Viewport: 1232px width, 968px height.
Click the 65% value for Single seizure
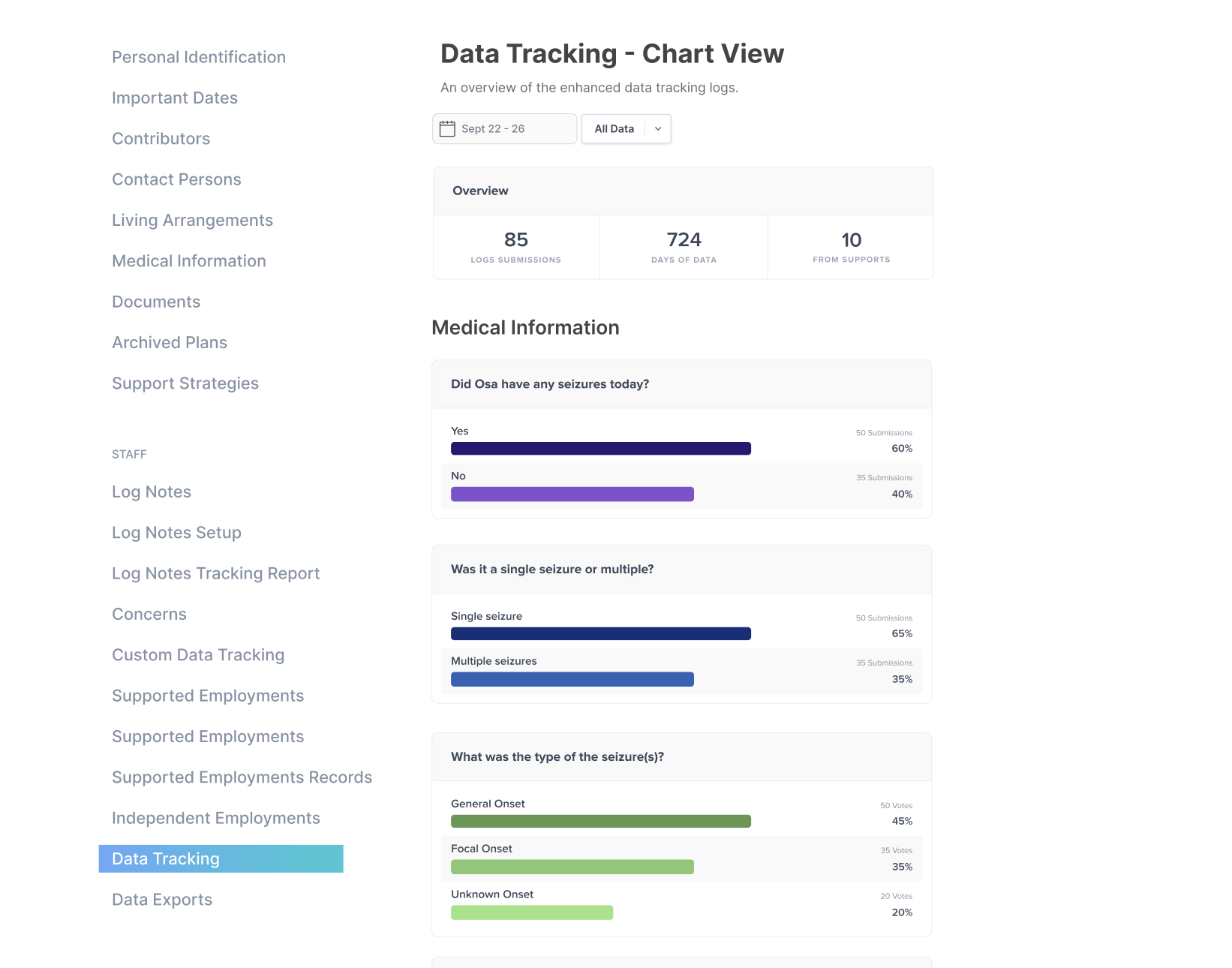pyautogui.click(x=902, y=634)
